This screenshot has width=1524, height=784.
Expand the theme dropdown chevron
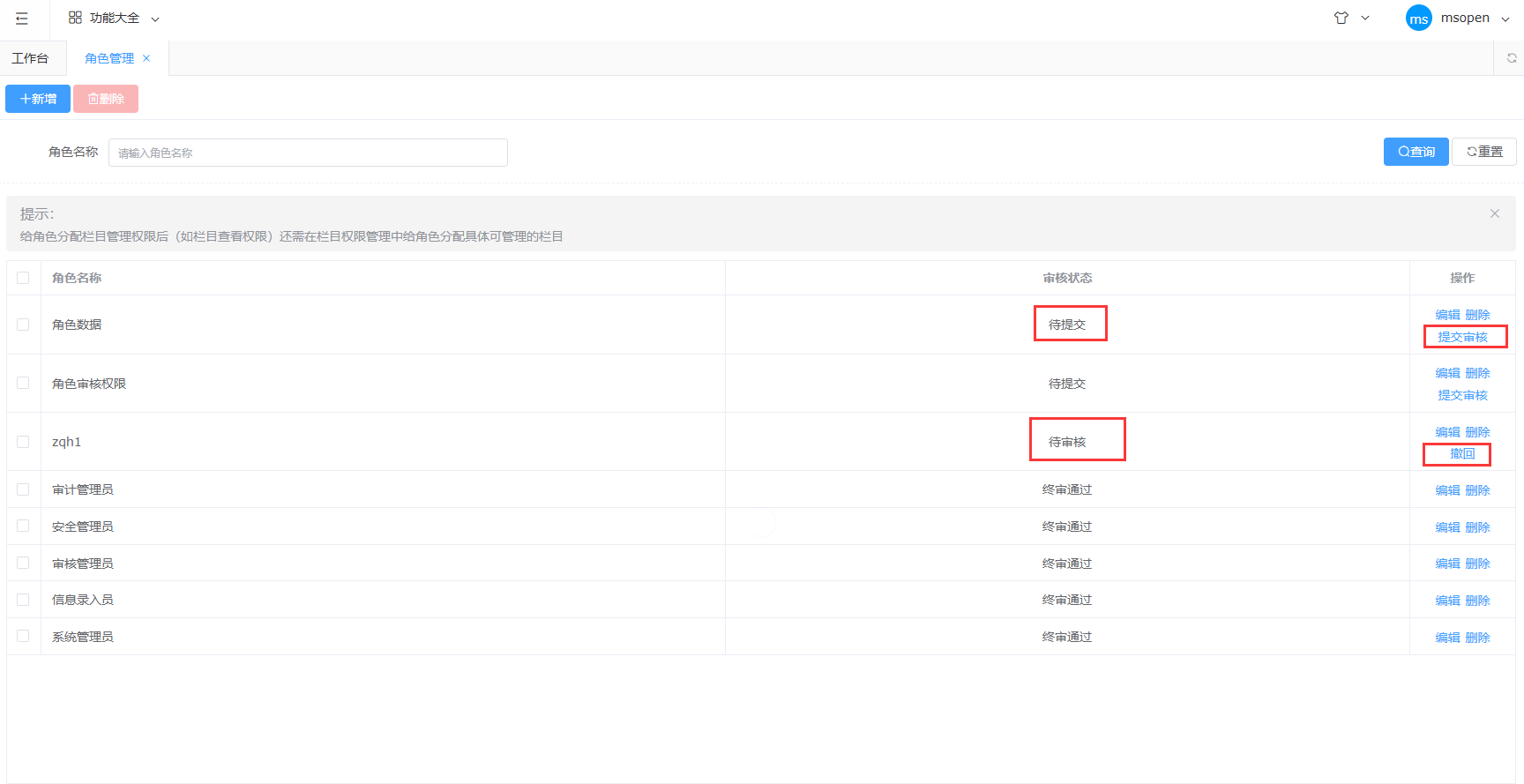coord(1365,18)
